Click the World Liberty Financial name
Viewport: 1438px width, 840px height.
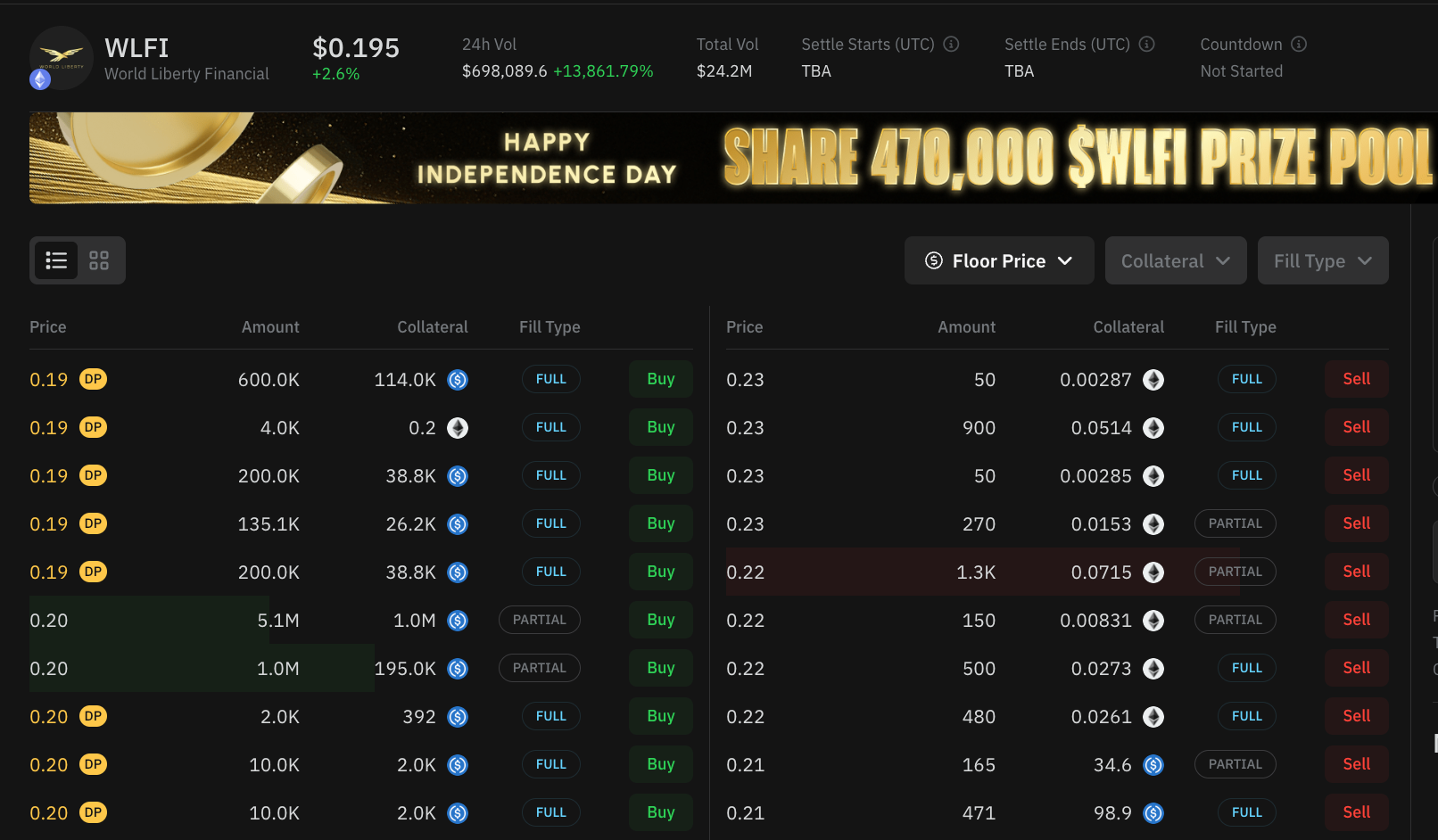click(186, 74)
